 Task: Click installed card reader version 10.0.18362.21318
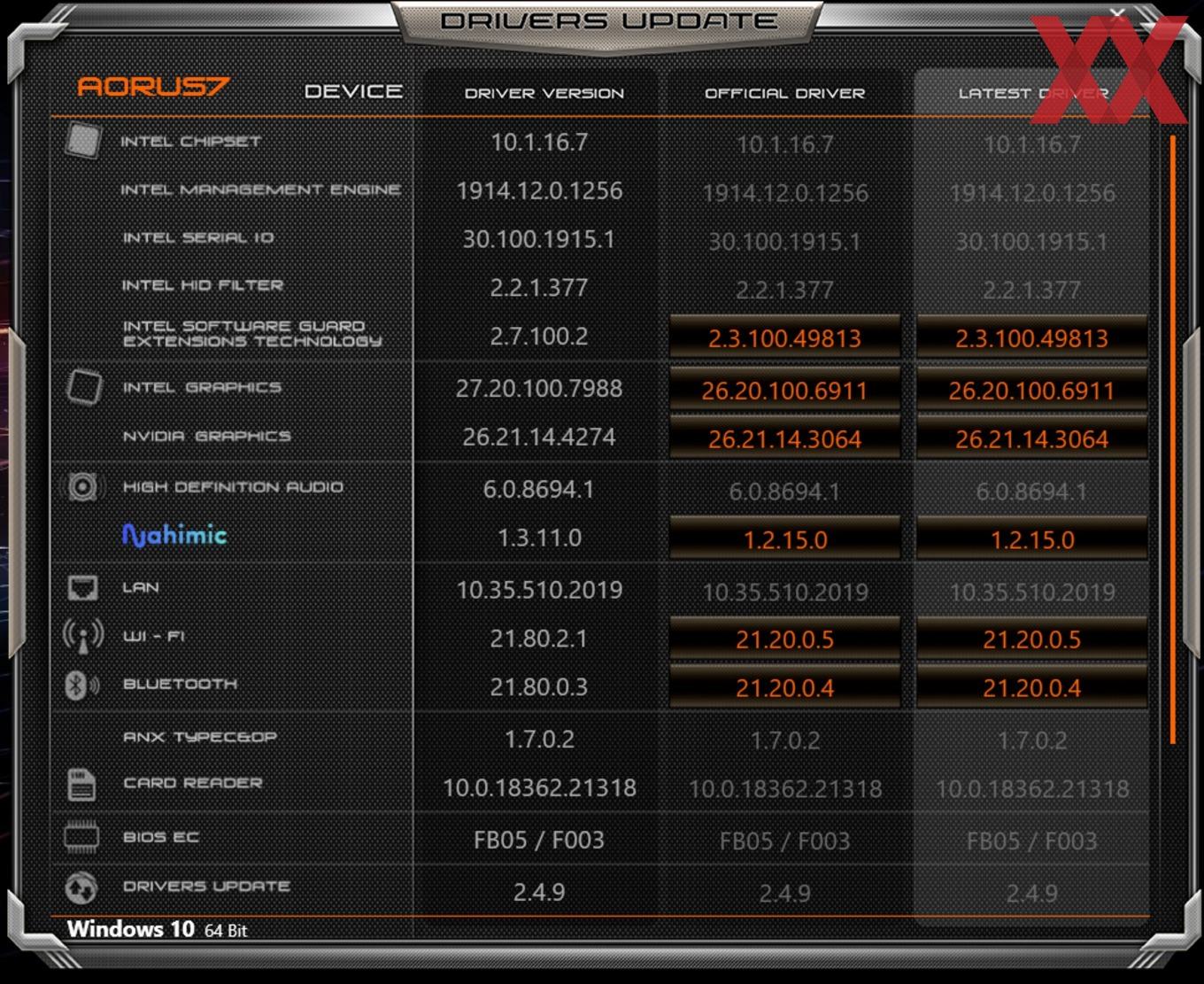pyautogui.click(x=539, y=787)
